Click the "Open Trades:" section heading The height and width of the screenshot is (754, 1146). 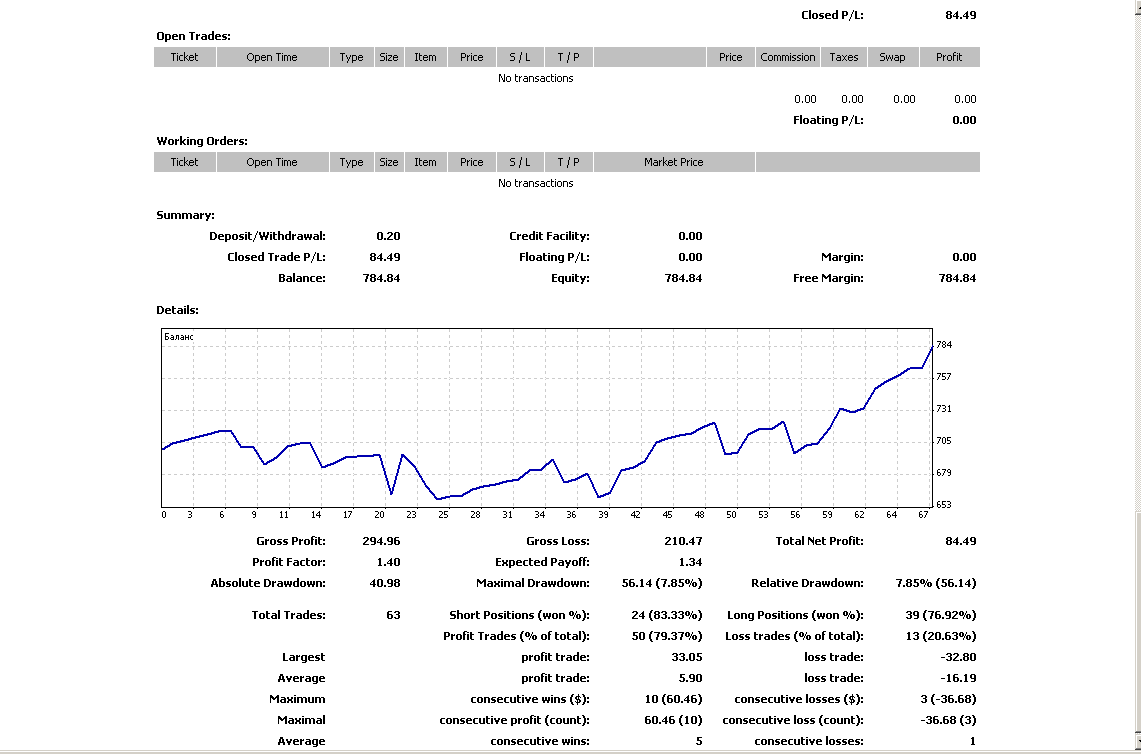coord(194,36)
